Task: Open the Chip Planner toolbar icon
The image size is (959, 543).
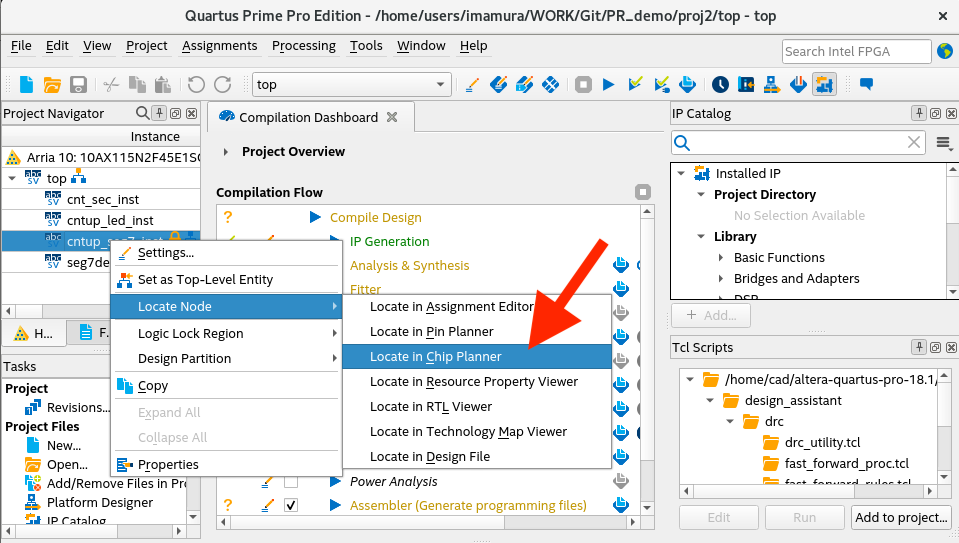Action: tap(550, 84)
